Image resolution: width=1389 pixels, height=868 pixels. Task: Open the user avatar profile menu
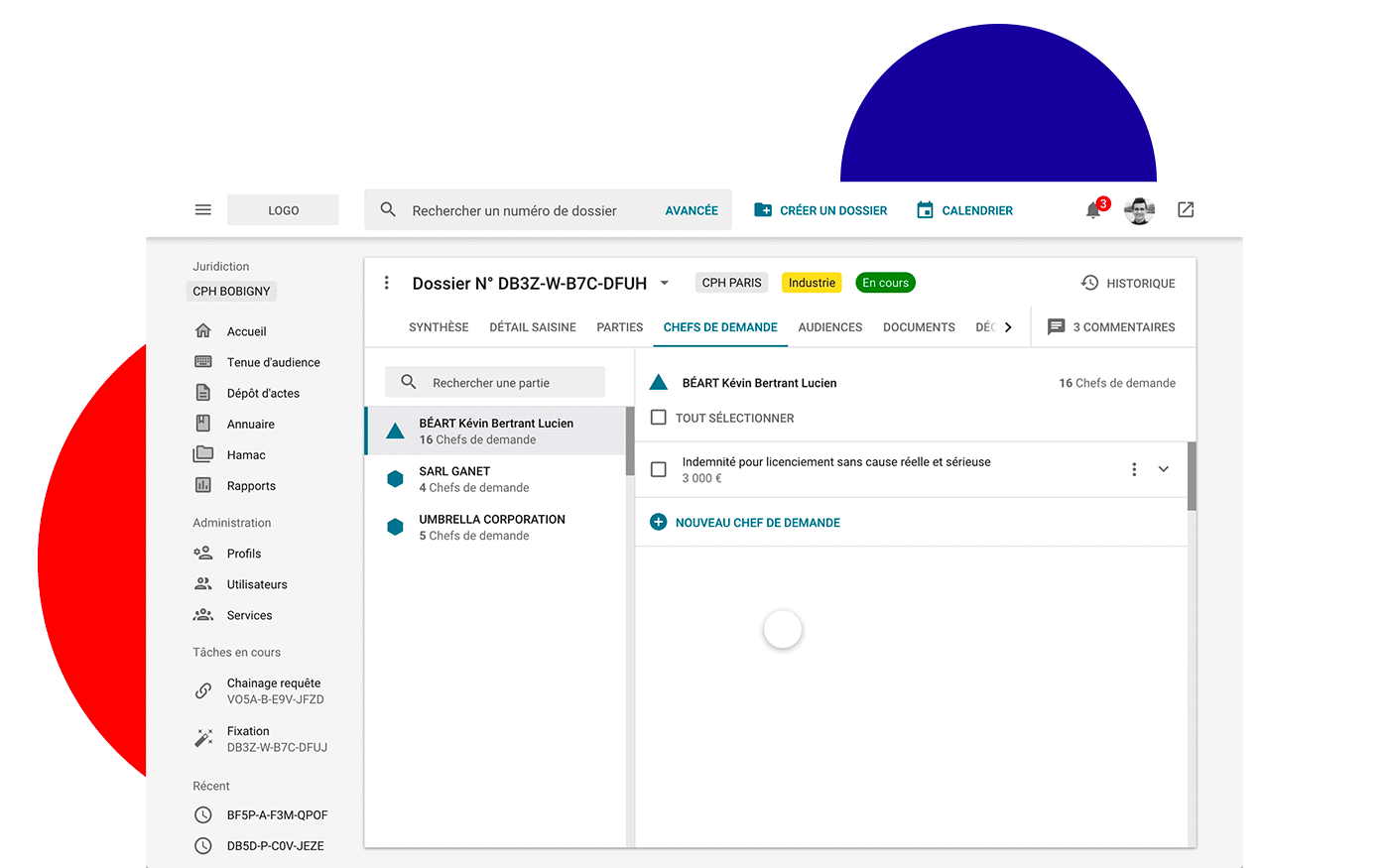(x=1139, y=210)
